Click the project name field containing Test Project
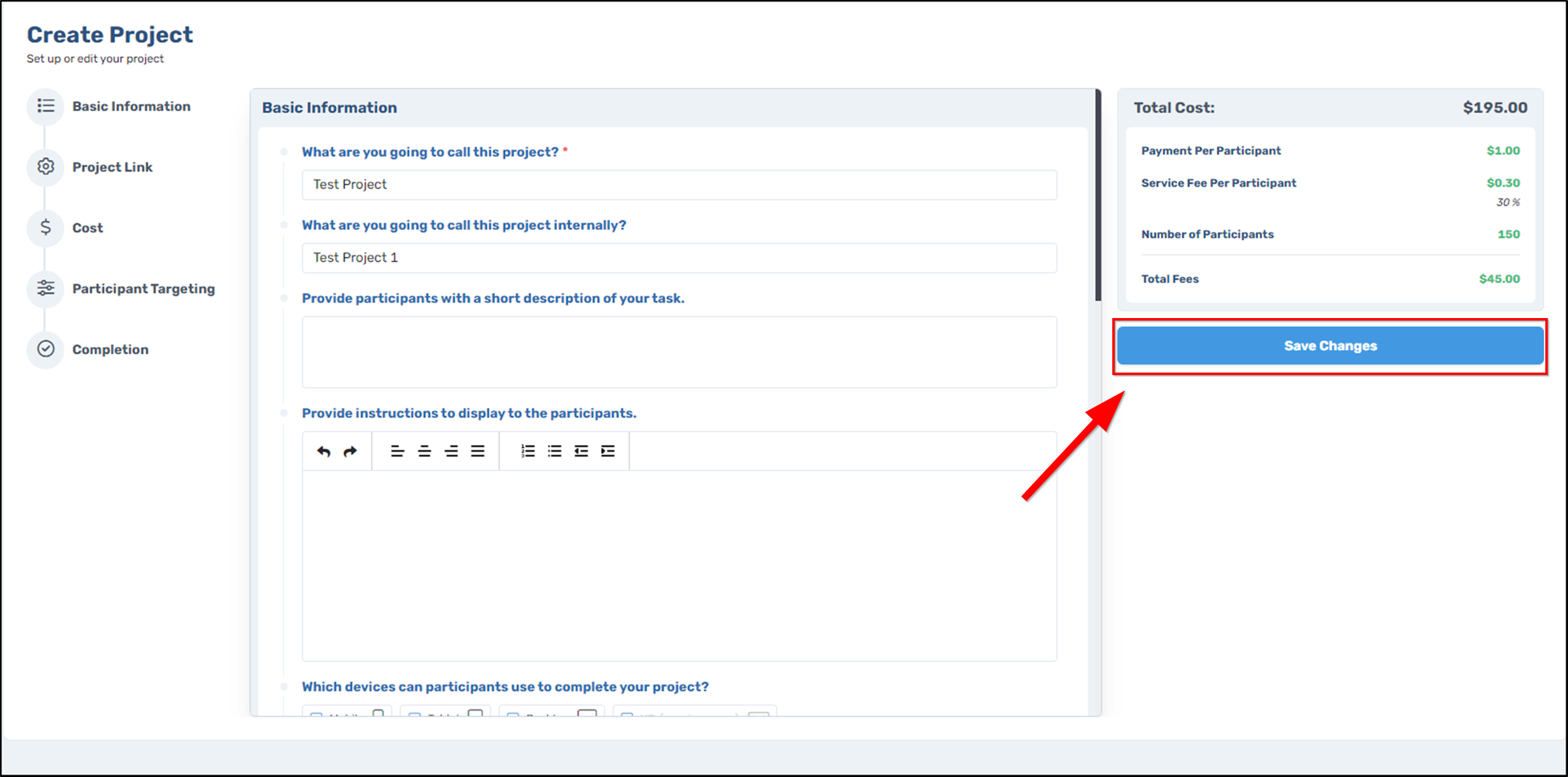 (x=679, y=184)
